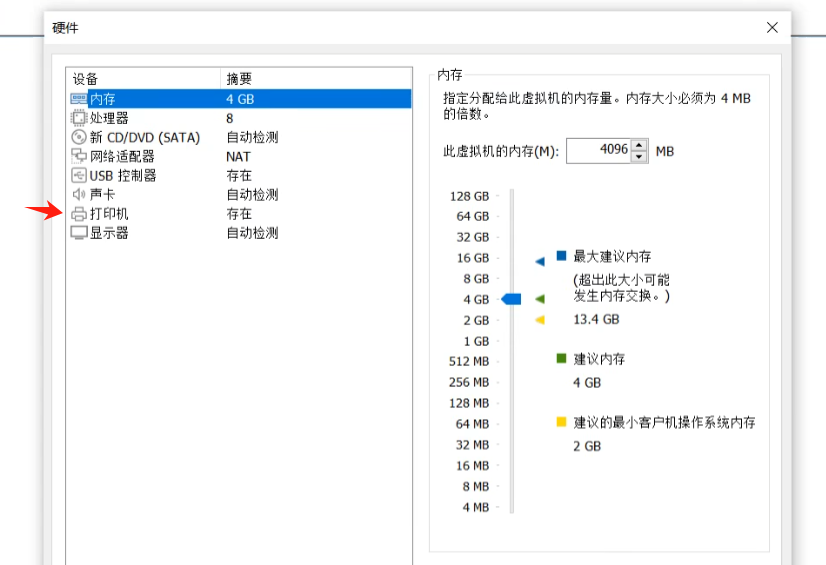Click the 512 MB scale label
This screenshot has height=565, width=826.
[x=469, y=361]
